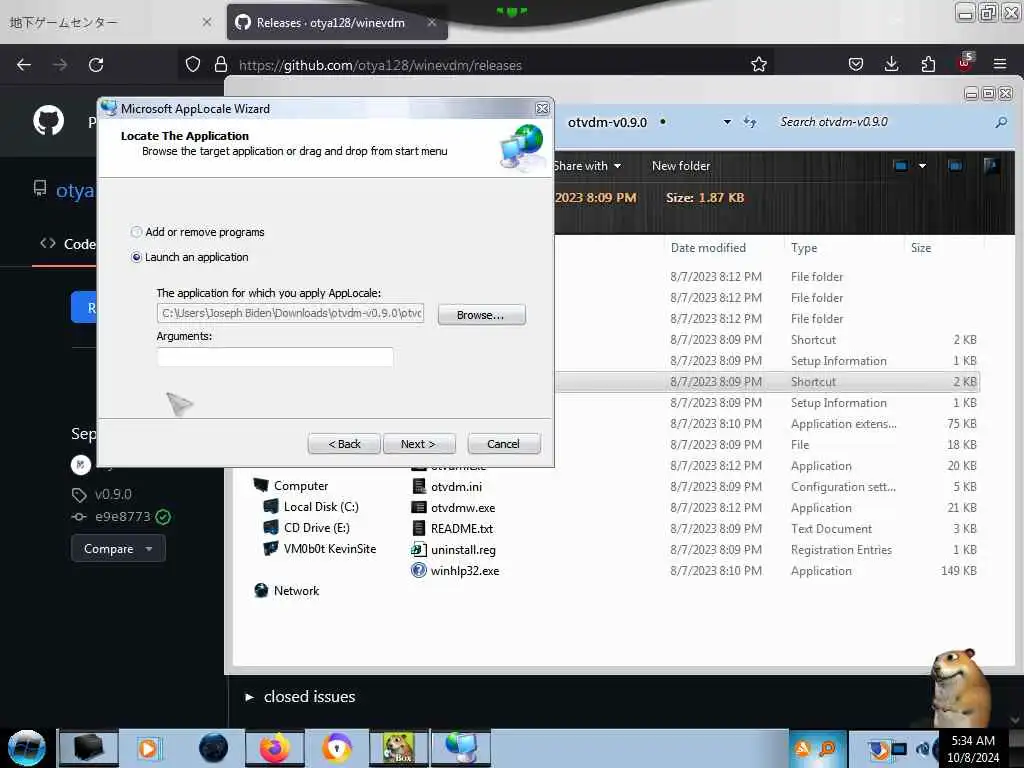
Task: Click the 149 KB size cell
Action: point(959,571)
